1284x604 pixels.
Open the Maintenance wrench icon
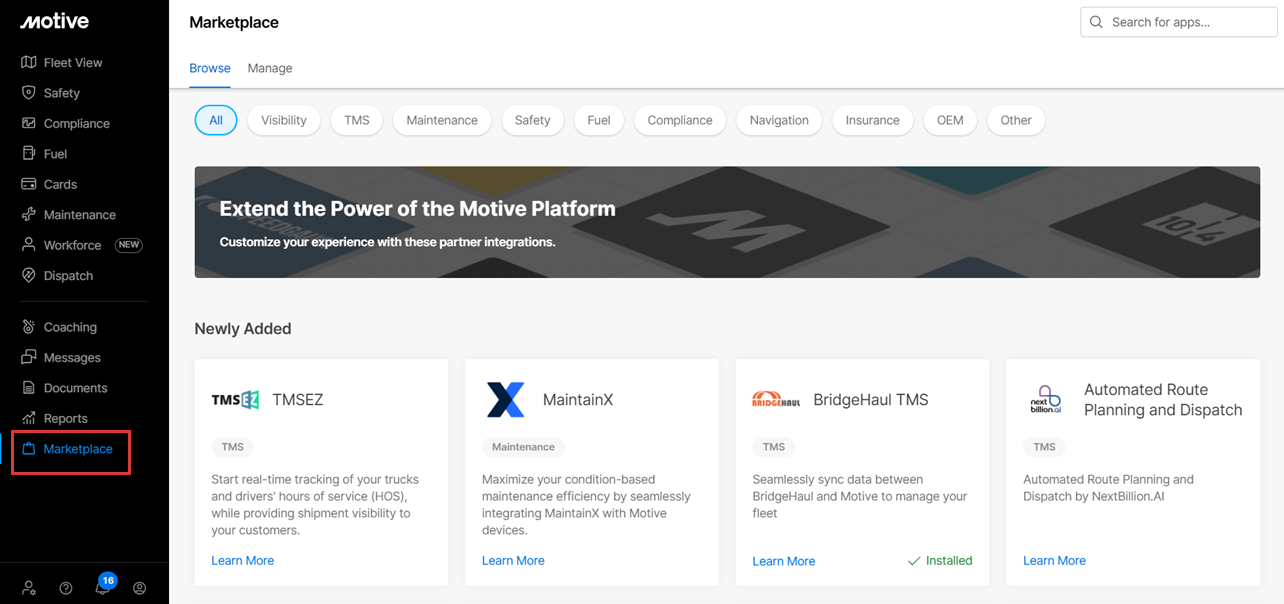(28, 215)
